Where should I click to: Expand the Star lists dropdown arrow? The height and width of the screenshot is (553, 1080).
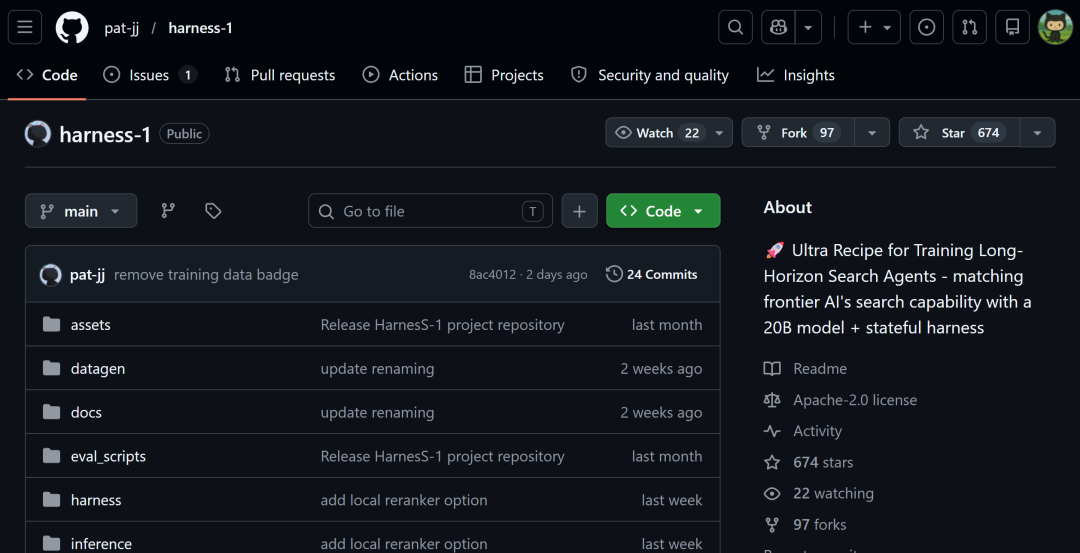[x=1037, y=133]
